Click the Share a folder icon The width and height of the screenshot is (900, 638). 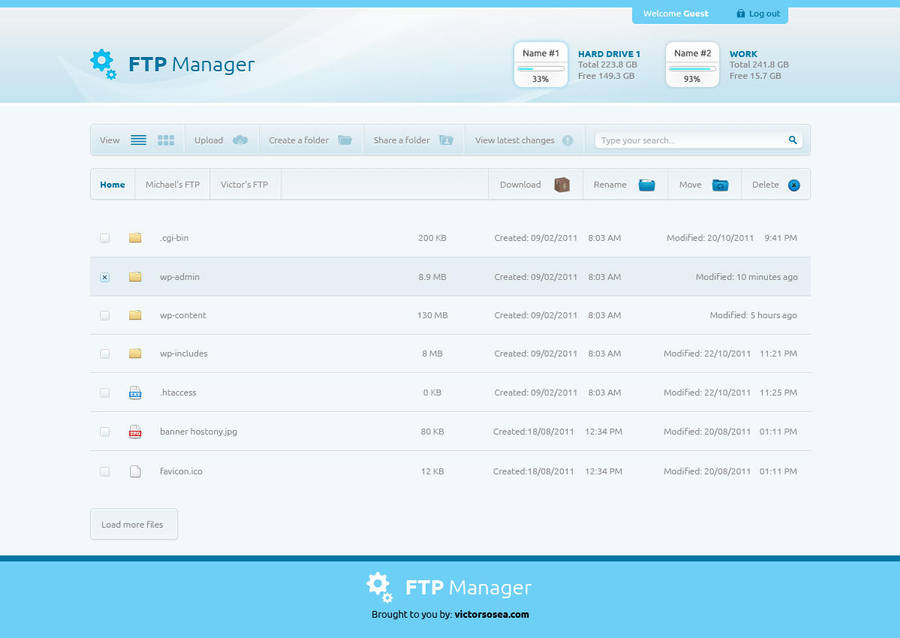coord(446,140)
